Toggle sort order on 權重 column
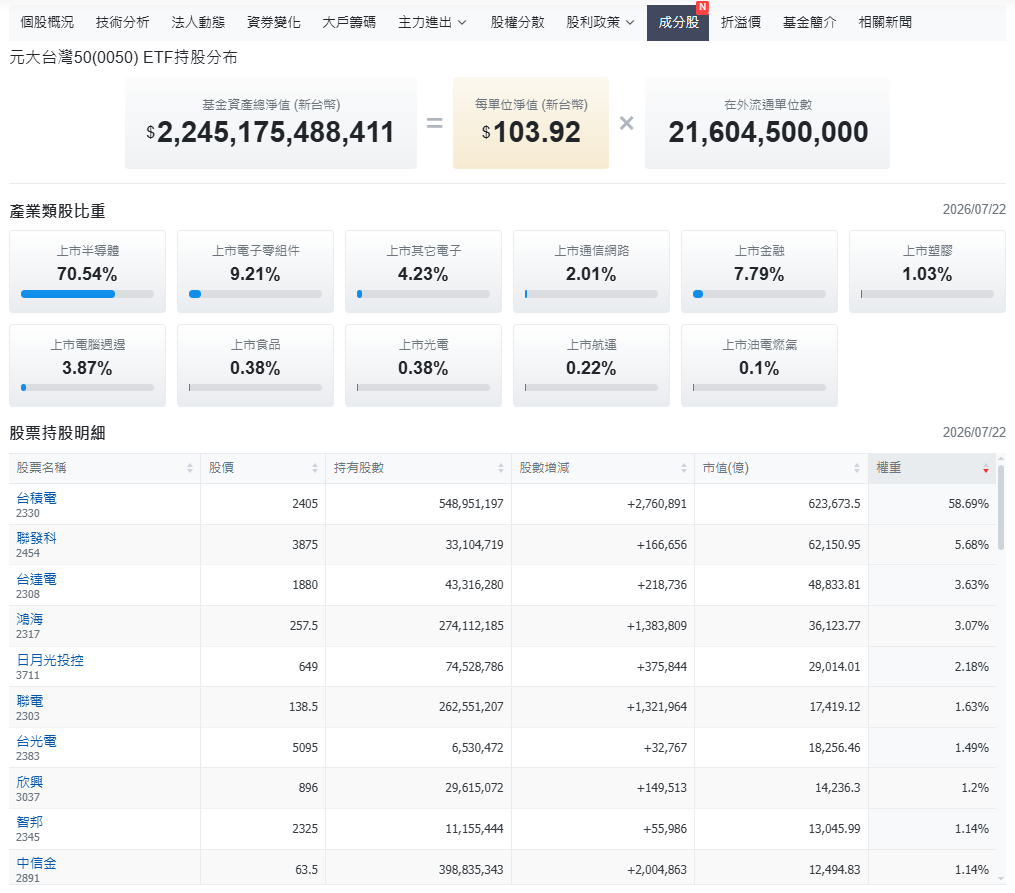The height and width of the screenshot is (893, 1015). coord(932,468)
